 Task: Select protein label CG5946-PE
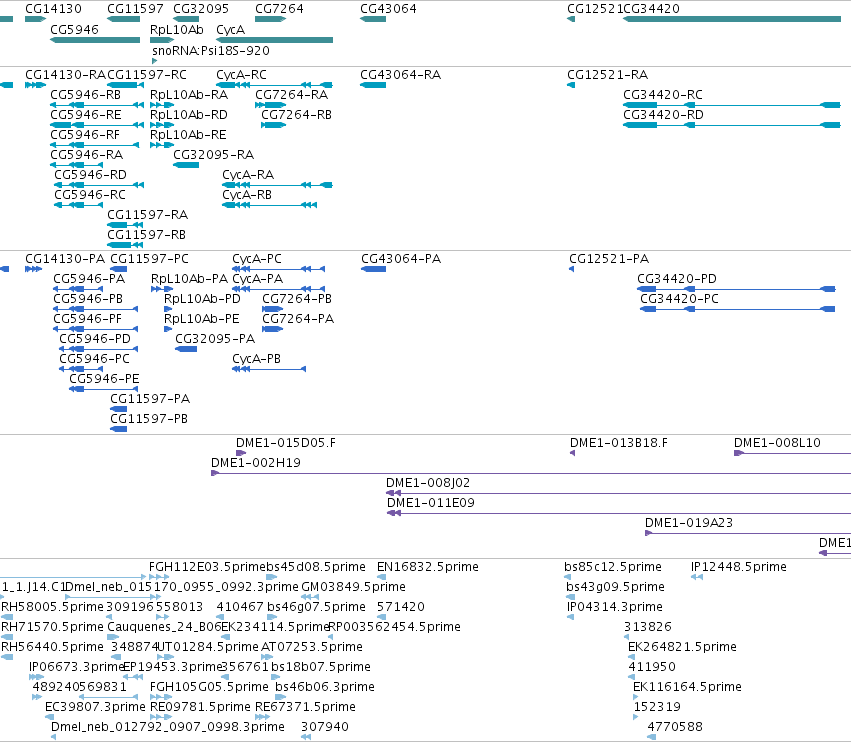point(104,379)
